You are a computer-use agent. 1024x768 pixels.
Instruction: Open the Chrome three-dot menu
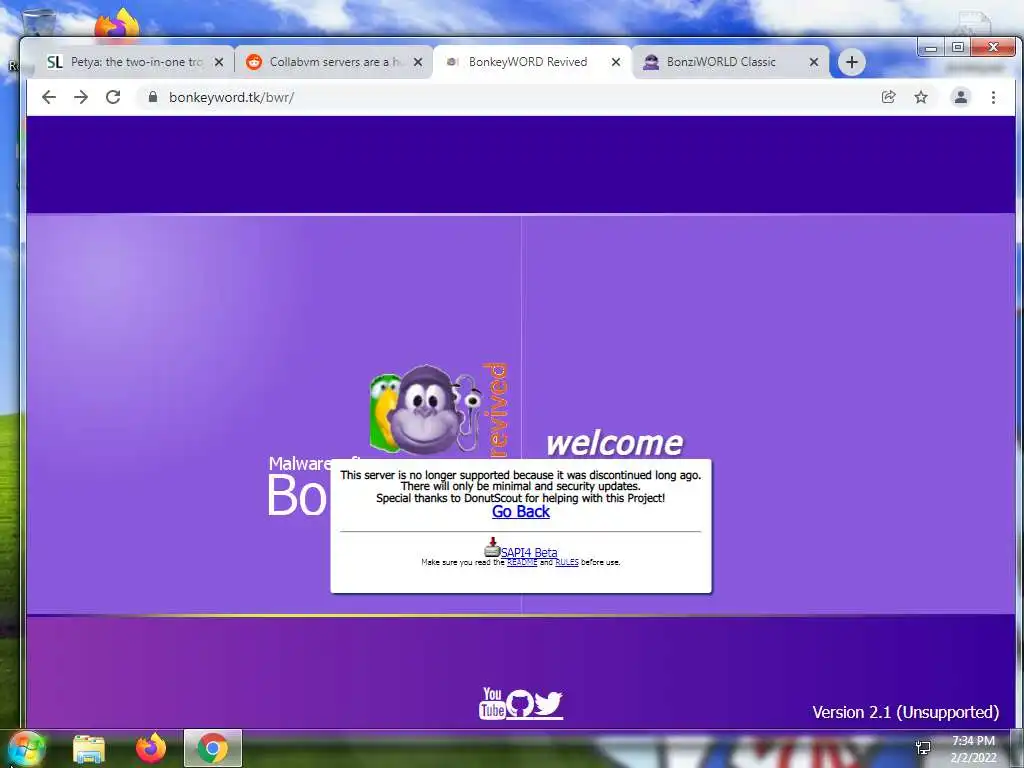(993, 97)
